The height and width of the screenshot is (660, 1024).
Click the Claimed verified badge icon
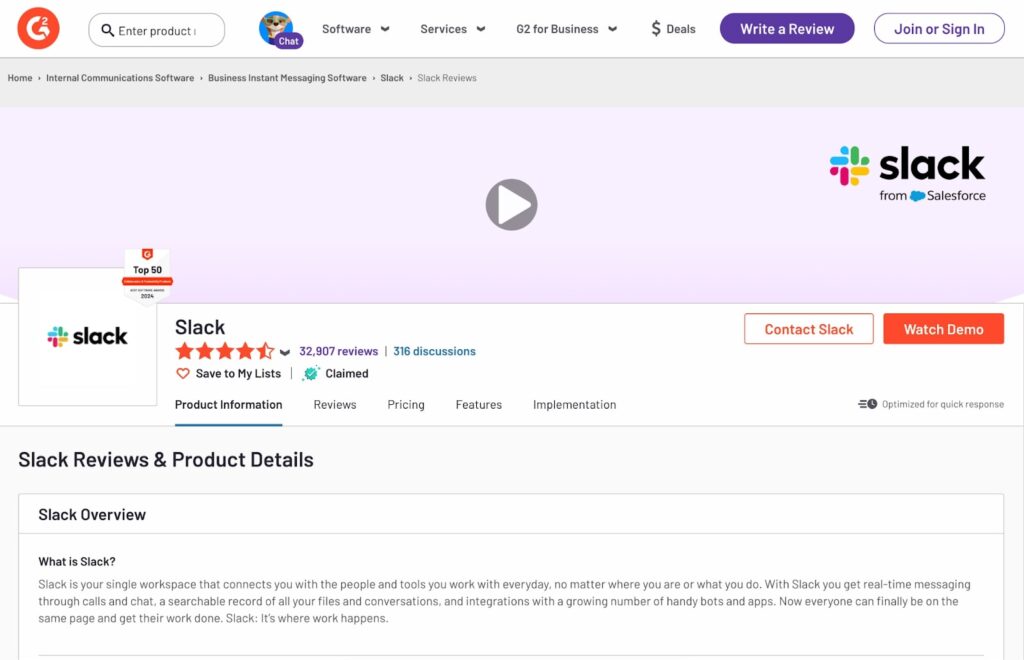coord(311,373)
